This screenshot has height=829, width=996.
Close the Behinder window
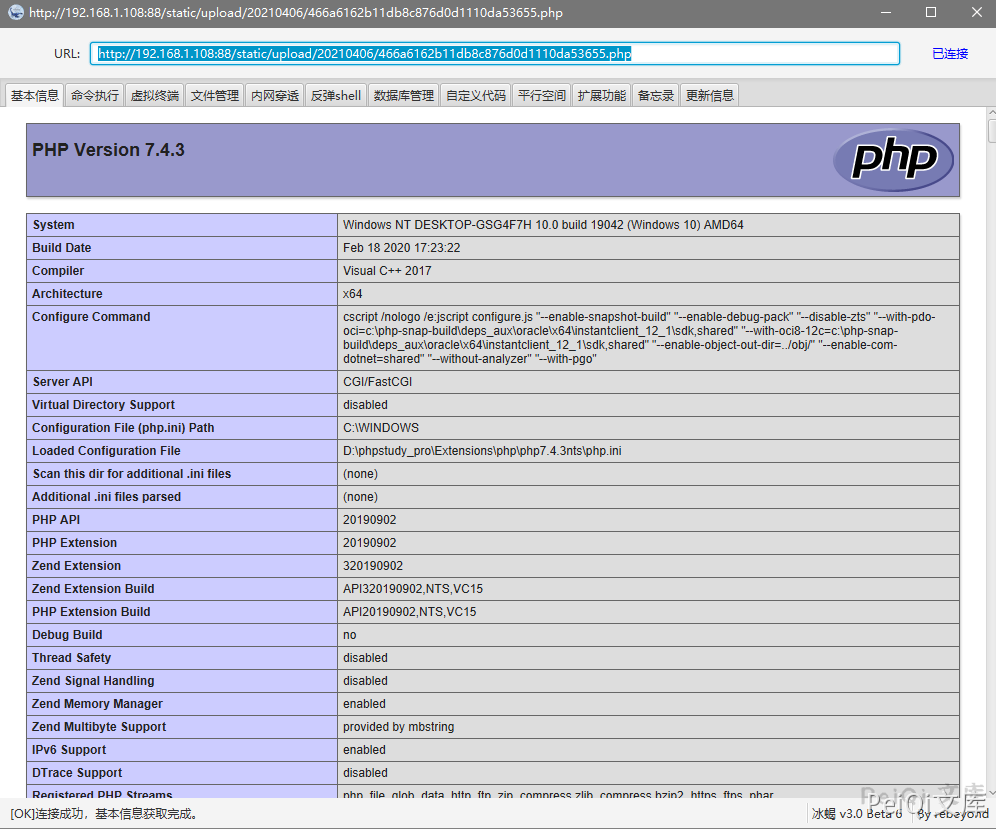pyautogui.click(x=976, y=12)
